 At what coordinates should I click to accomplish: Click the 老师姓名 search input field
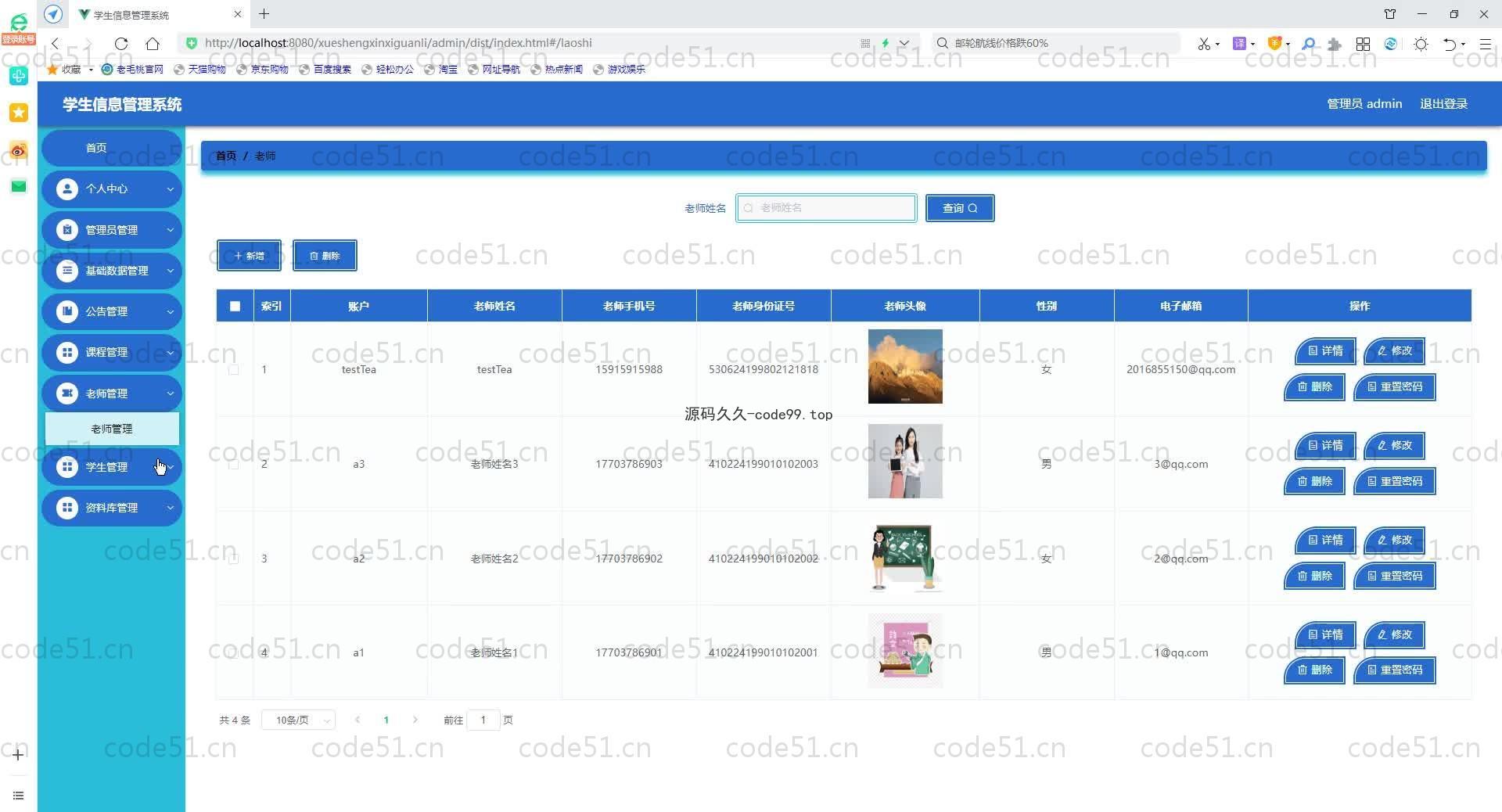[826, 208]
